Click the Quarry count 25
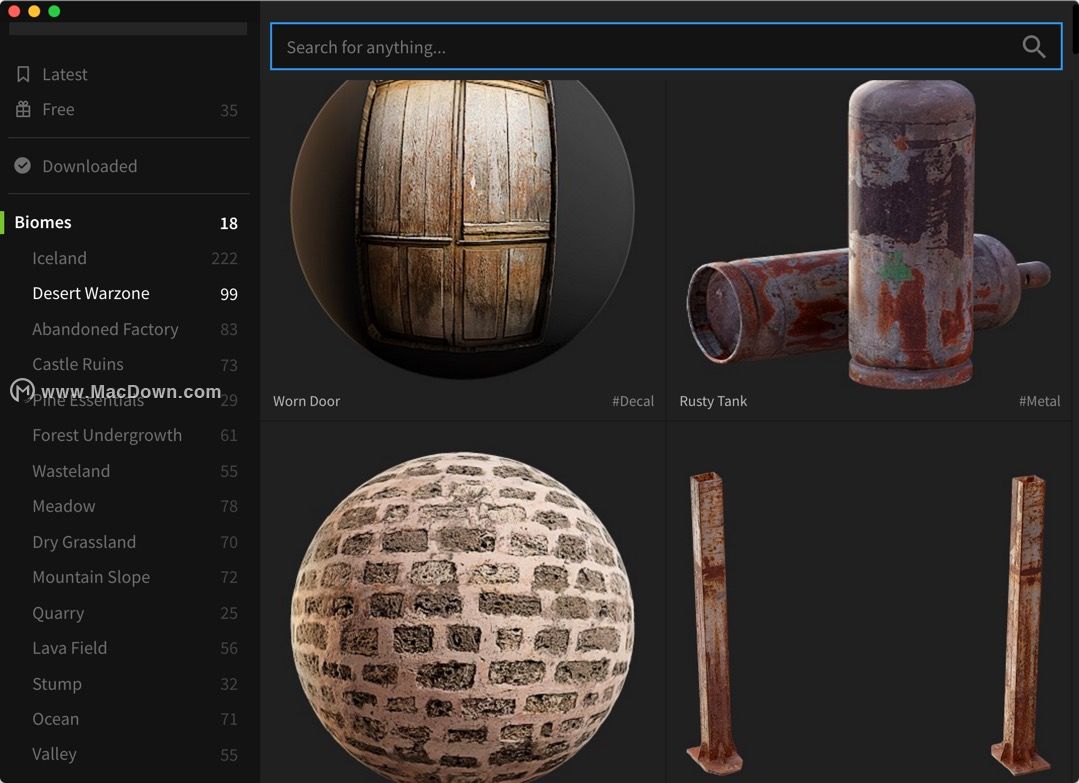The height and width of the screenshot is (783, 1079). click(229, 612)
